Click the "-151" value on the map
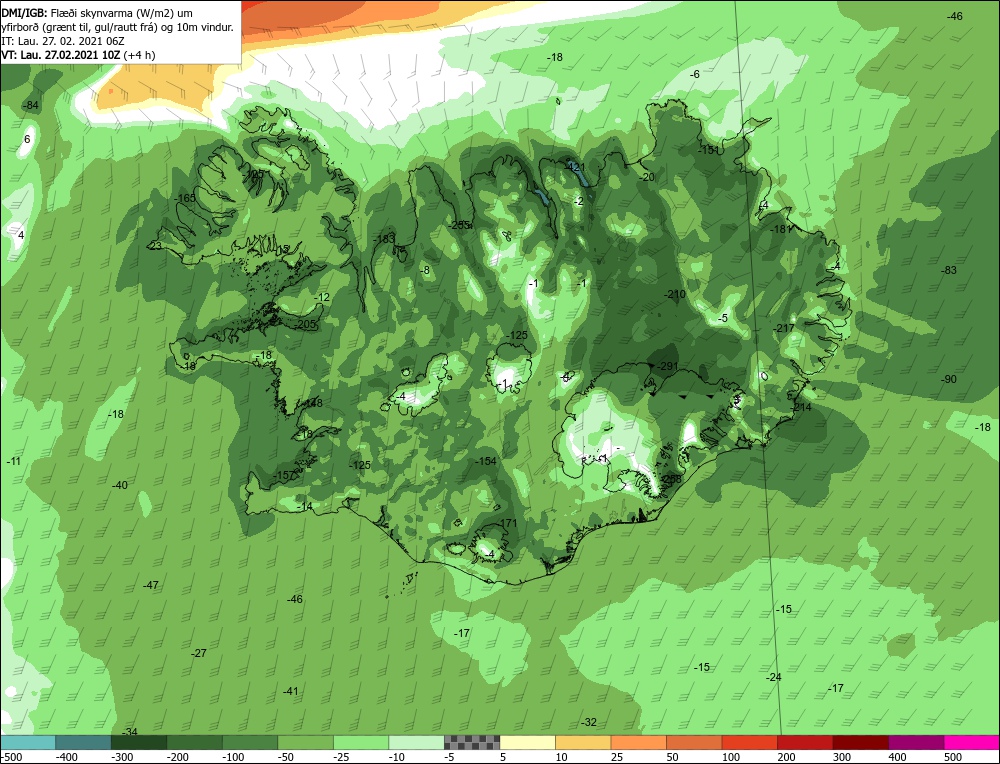1000x764 pixels. (708, 151)
